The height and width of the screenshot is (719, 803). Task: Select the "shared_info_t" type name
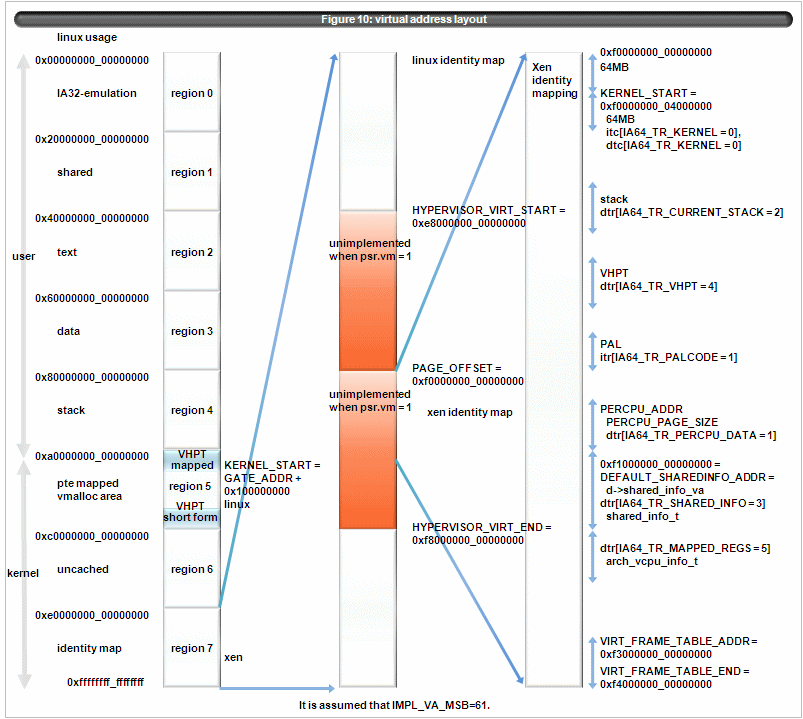pyautogui.click(x=643, y=517)
